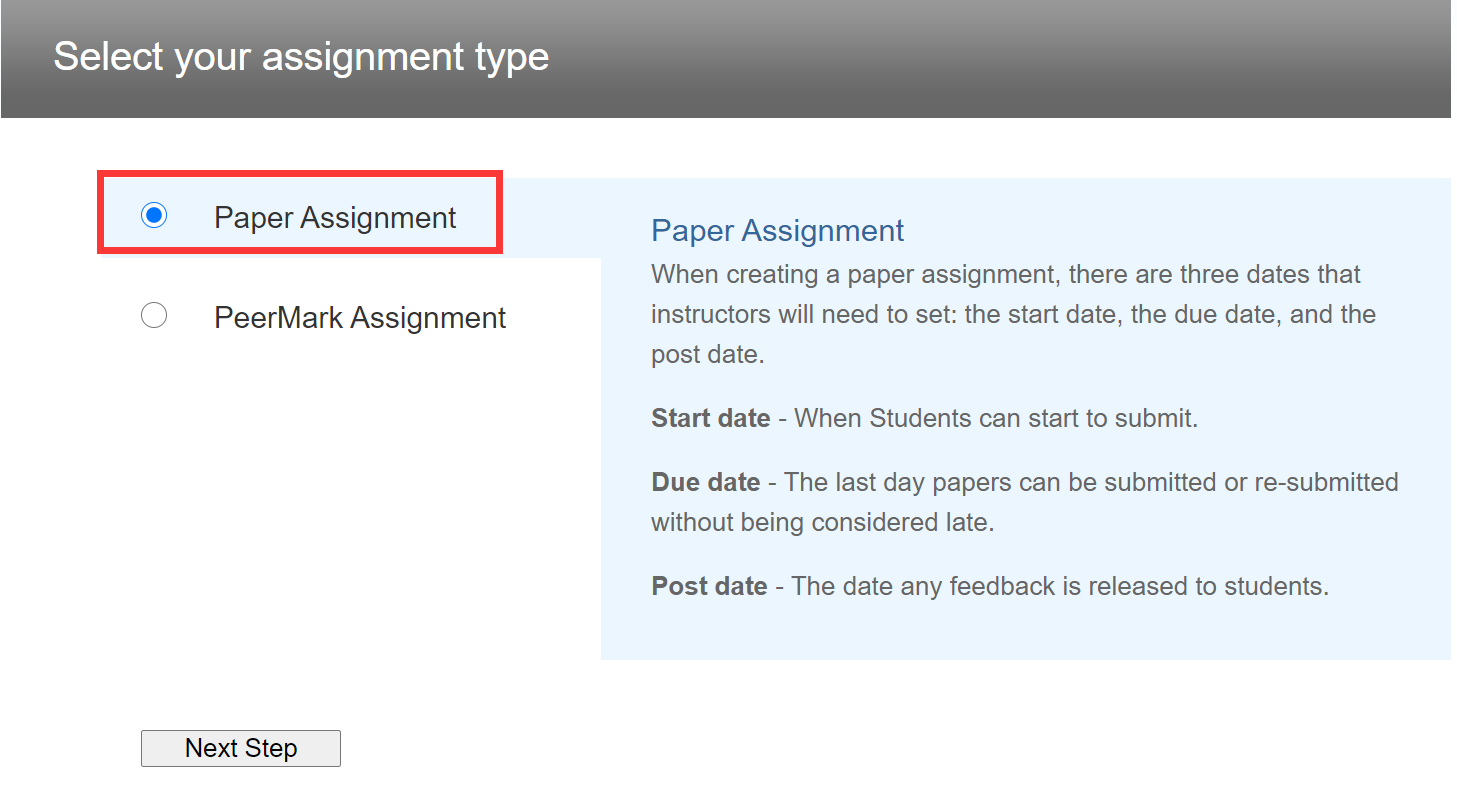Click the blue 'Paper Assignment' description heading
This screenshot has width=1457, height=796.
point(777,231)
